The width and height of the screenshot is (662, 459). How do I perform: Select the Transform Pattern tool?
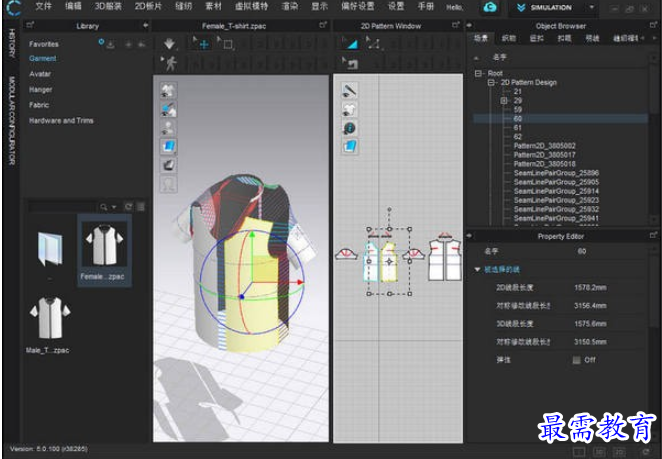point(373,43)
